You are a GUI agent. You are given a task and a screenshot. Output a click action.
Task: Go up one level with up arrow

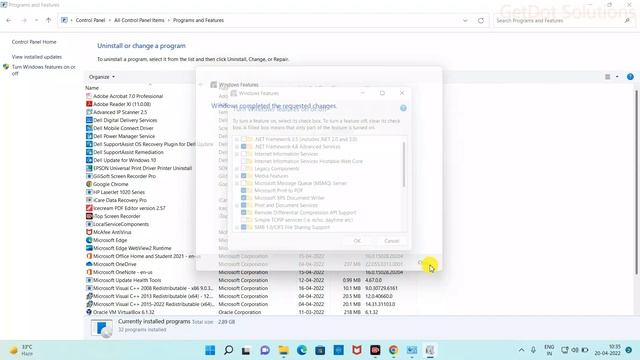tap(49, 20)
